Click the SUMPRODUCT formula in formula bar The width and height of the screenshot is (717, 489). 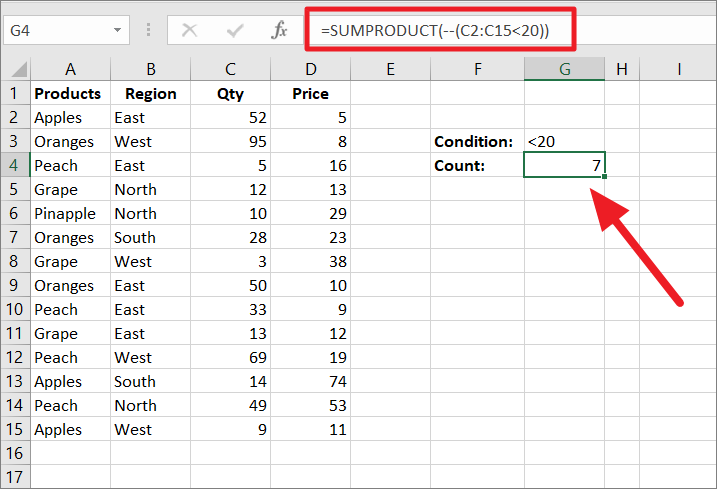point(435,31)
